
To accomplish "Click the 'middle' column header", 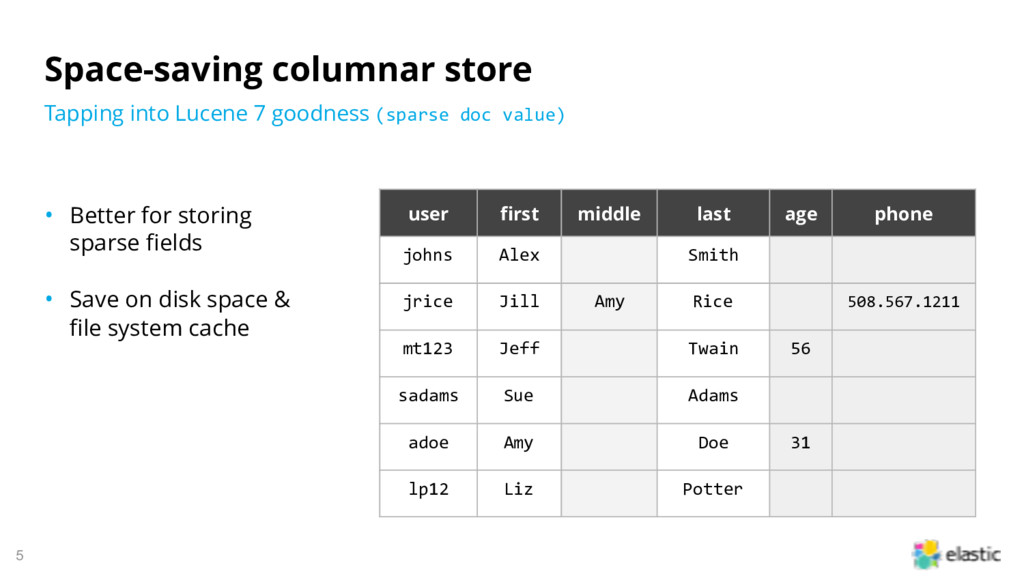I will click(x=609, y=214).
